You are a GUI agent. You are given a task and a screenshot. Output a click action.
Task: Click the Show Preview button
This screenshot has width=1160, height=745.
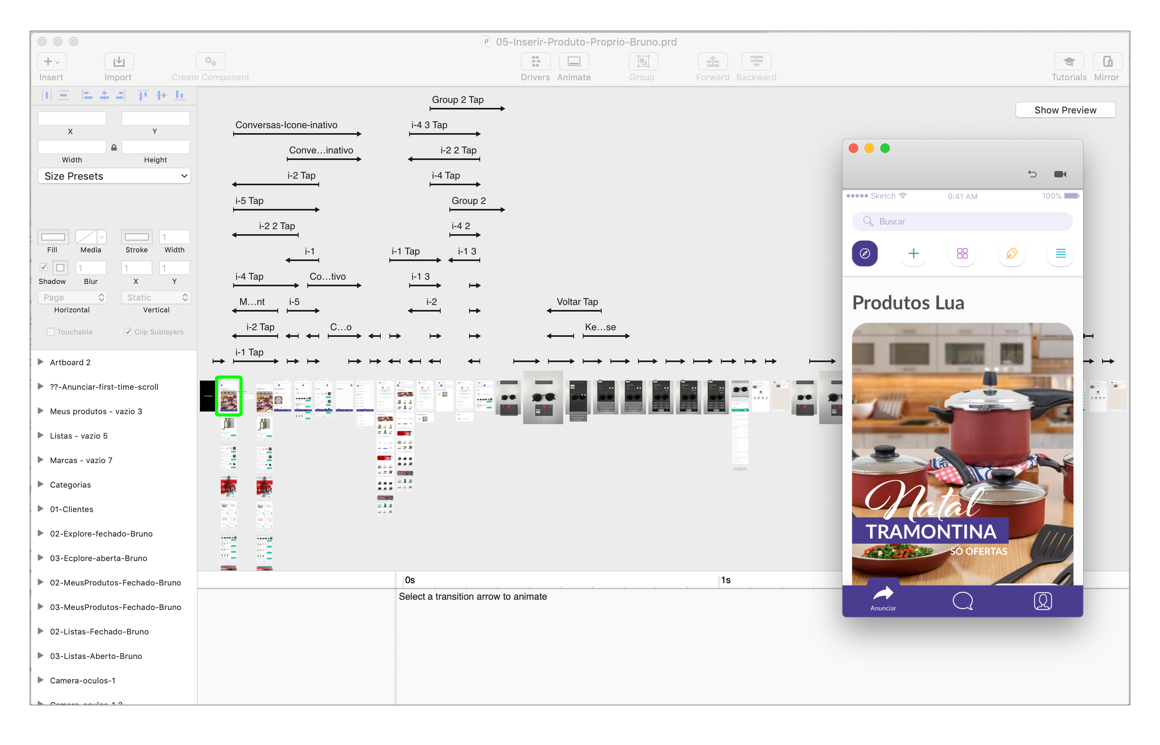pyautogui.click(x=1065, y=110)
